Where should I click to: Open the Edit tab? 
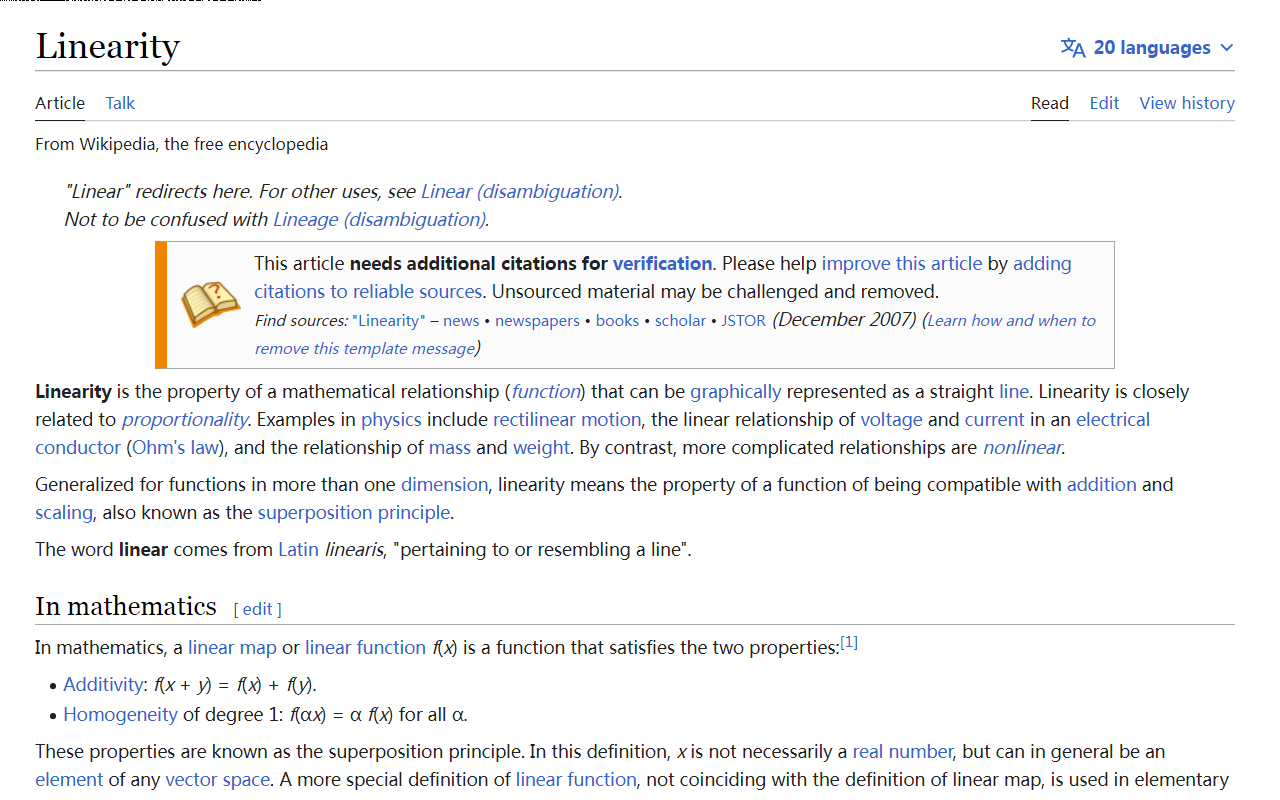pyautogui.click(x=1104, y=103)
